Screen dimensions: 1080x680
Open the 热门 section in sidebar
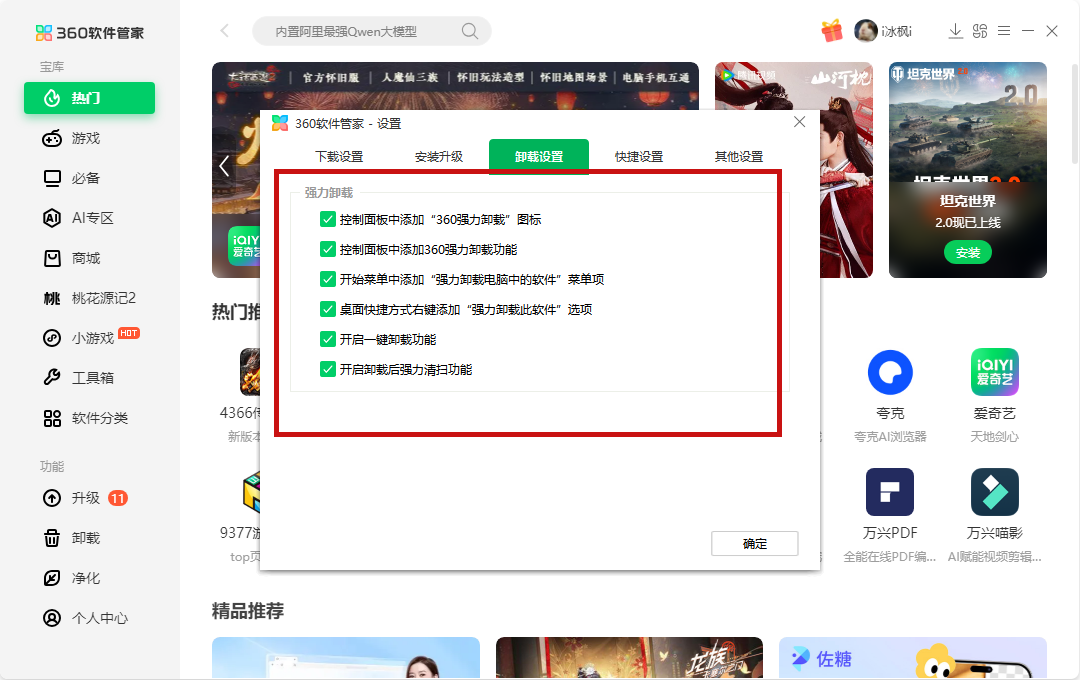(x=90, y=98)
